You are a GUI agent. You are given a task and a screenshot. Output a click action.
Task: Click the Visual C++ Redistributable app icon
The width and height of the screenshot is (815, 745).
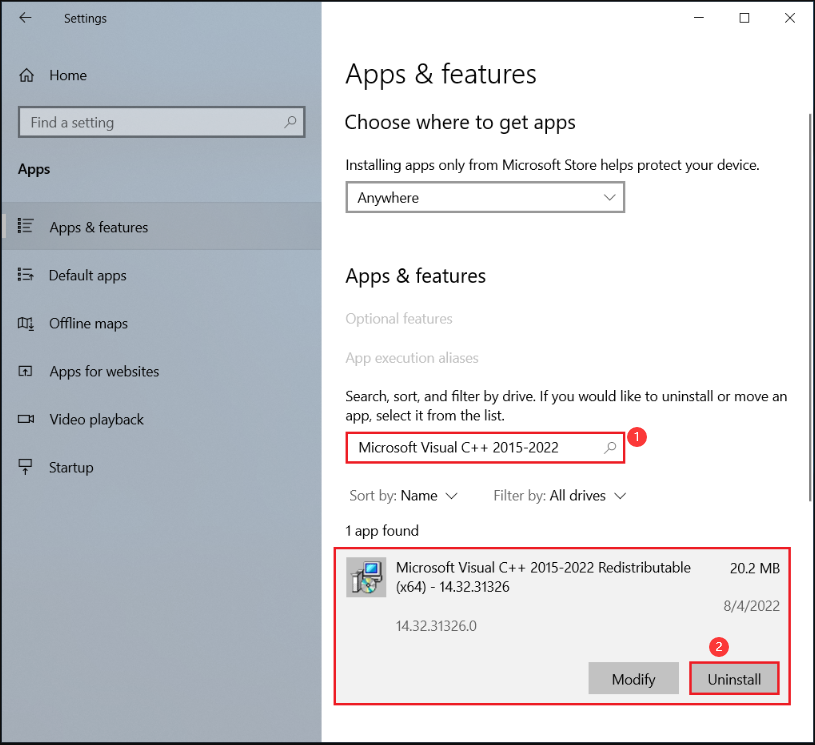click(366, 577)
